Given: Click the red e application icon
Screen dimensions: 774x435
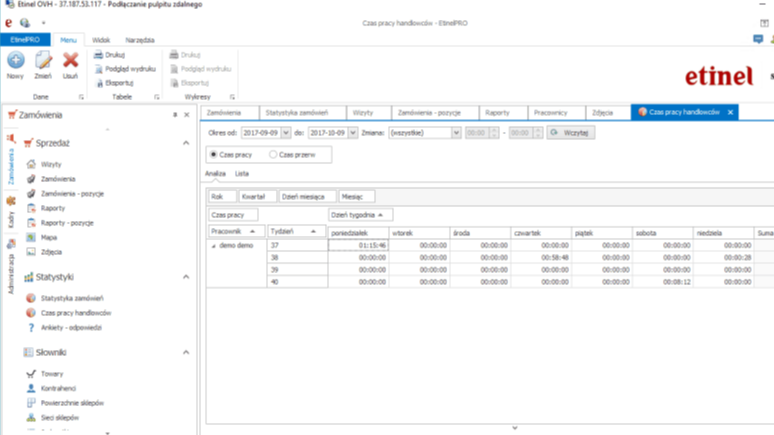Looking at the screenshot, I should [8, 23].
